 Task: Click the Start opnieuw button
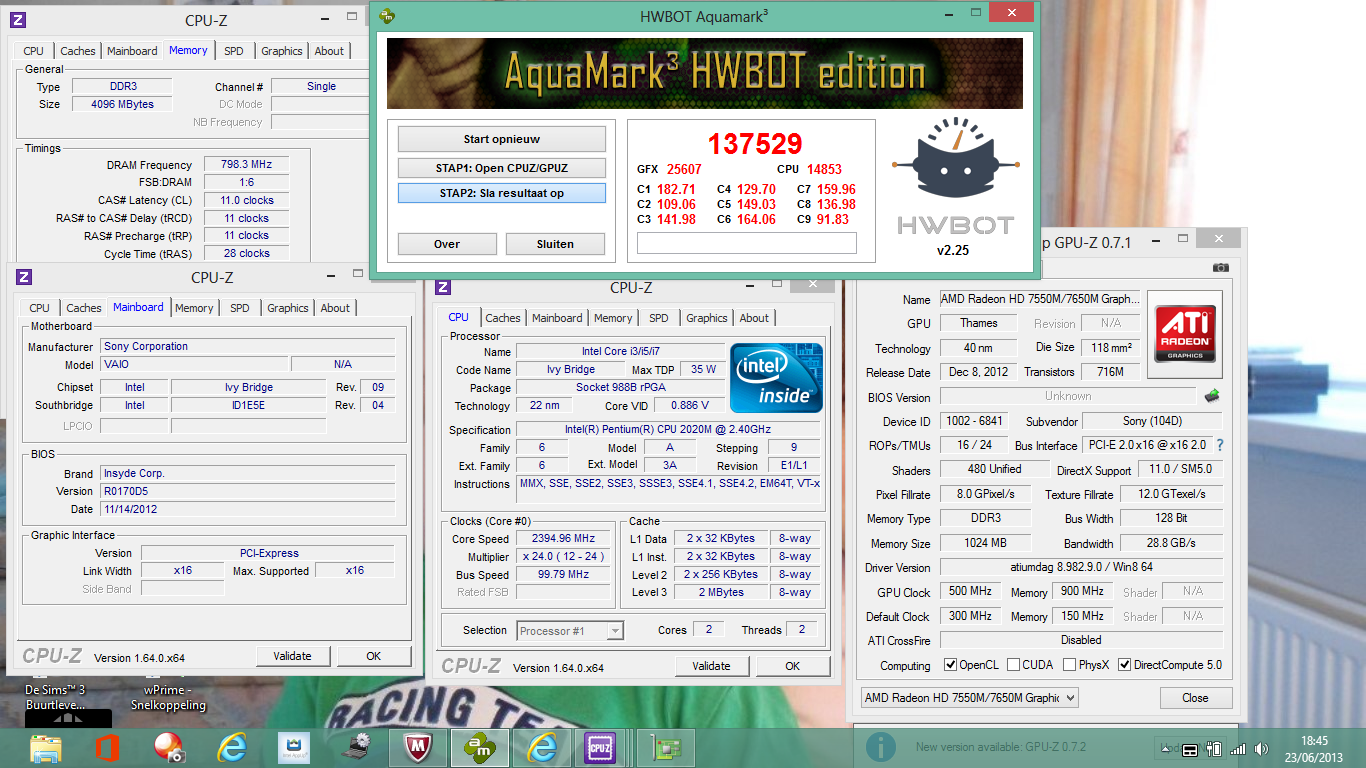[x=502, y=139]
